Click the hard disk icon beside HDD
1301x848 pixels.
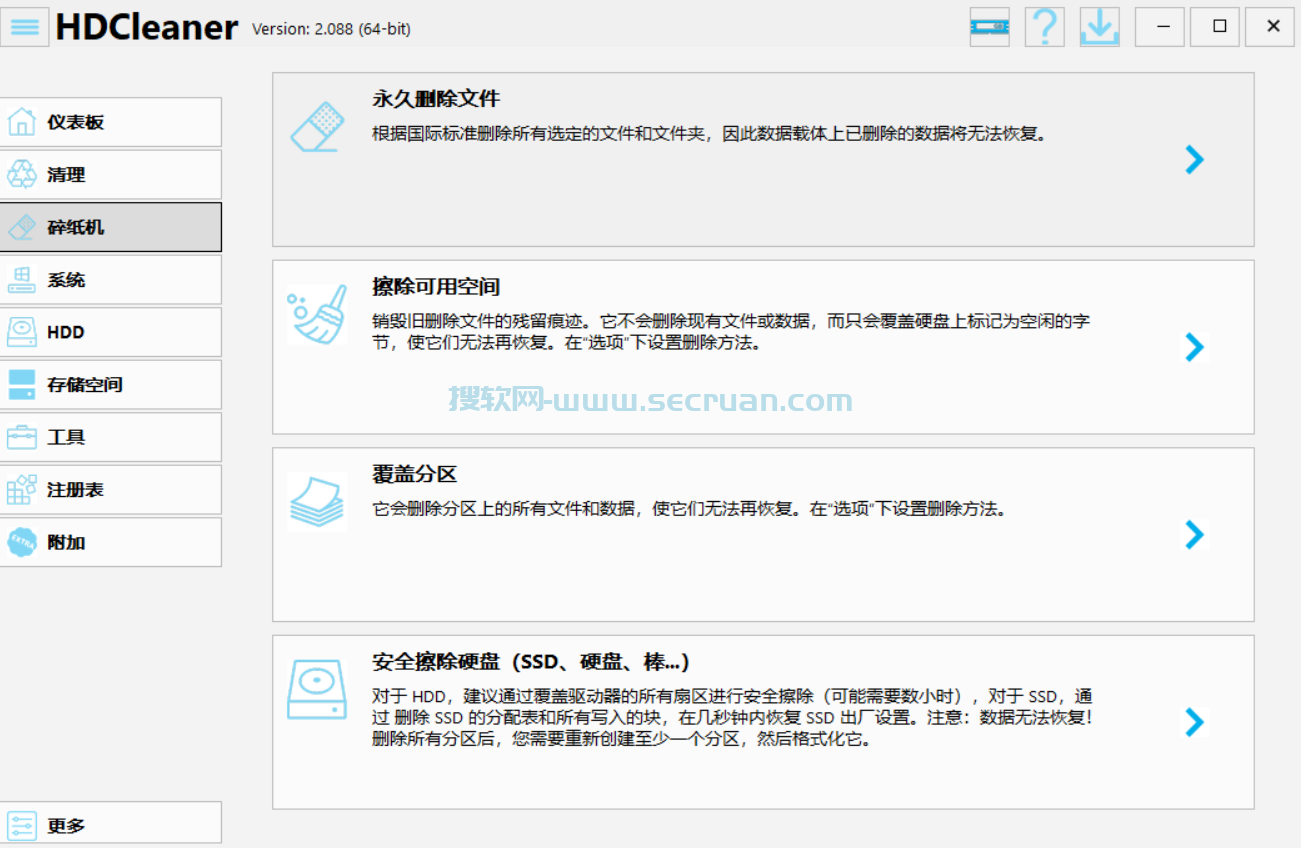tap(22, 332)
